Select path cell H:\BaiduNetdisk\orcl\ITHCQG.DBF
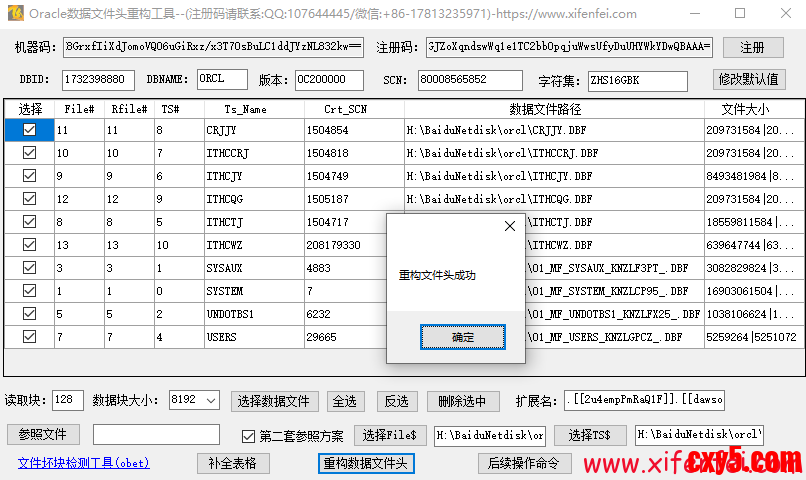 [554, 199]
